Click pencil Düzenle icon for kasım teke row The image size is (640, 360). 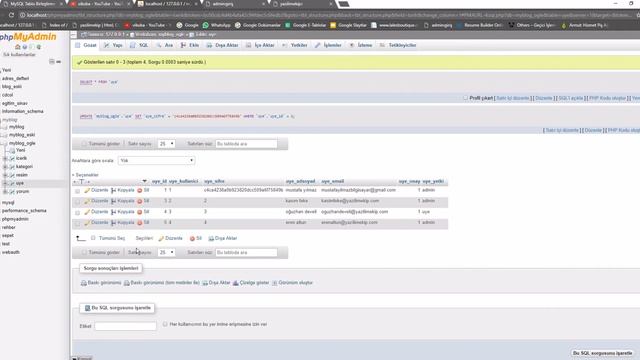point(87,201)
